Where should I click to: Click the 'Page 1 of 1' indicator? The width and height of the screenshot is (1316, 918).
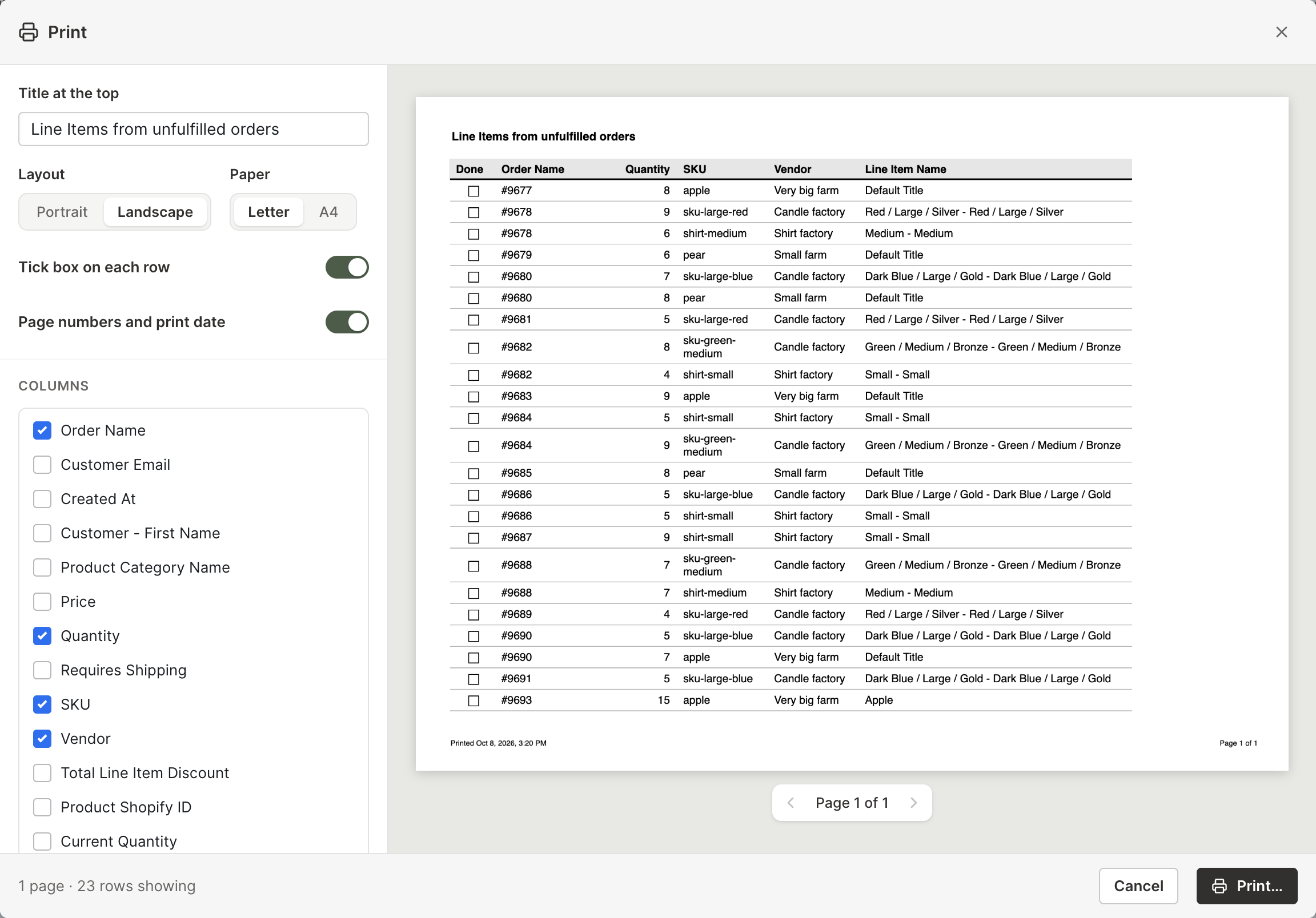coord(852,802)
